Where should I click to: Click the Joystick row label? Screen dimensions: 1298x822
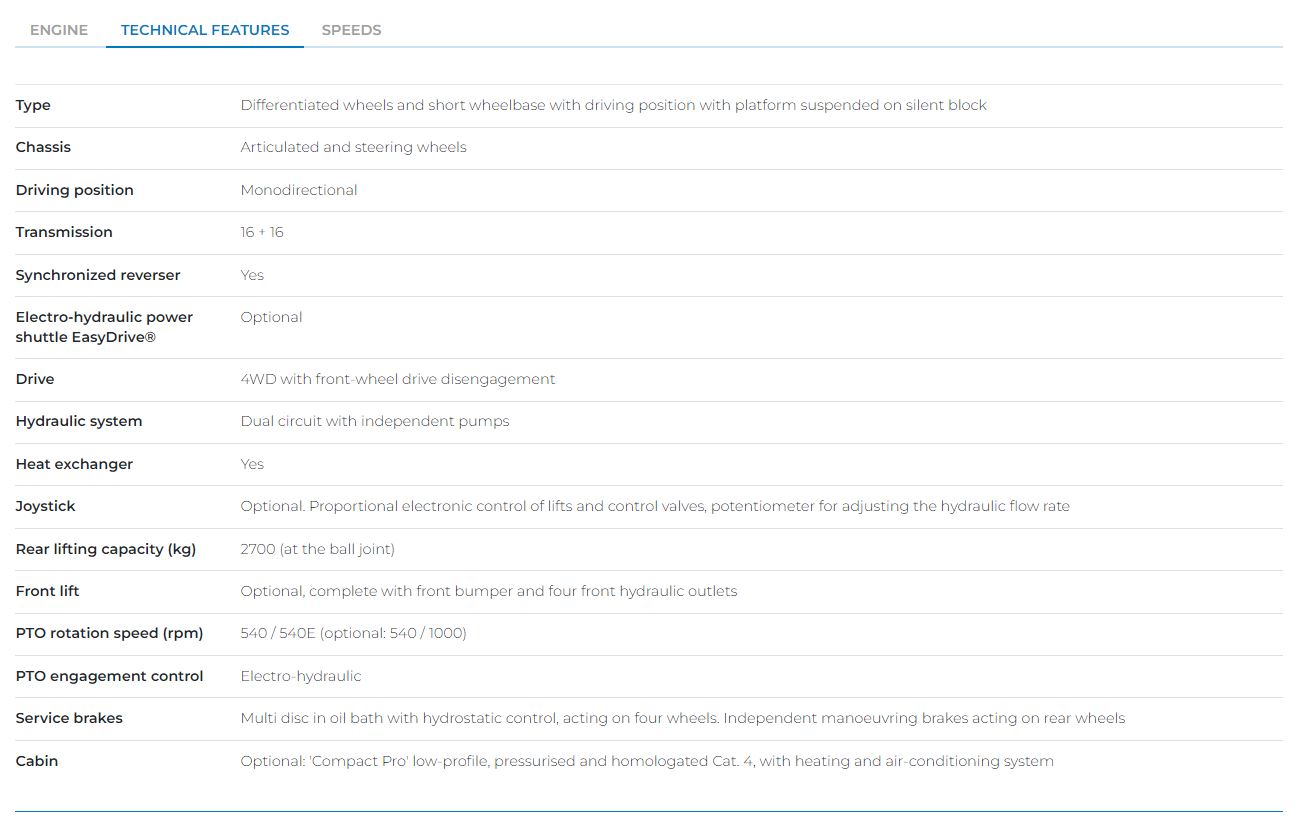(x=45, y=506)
